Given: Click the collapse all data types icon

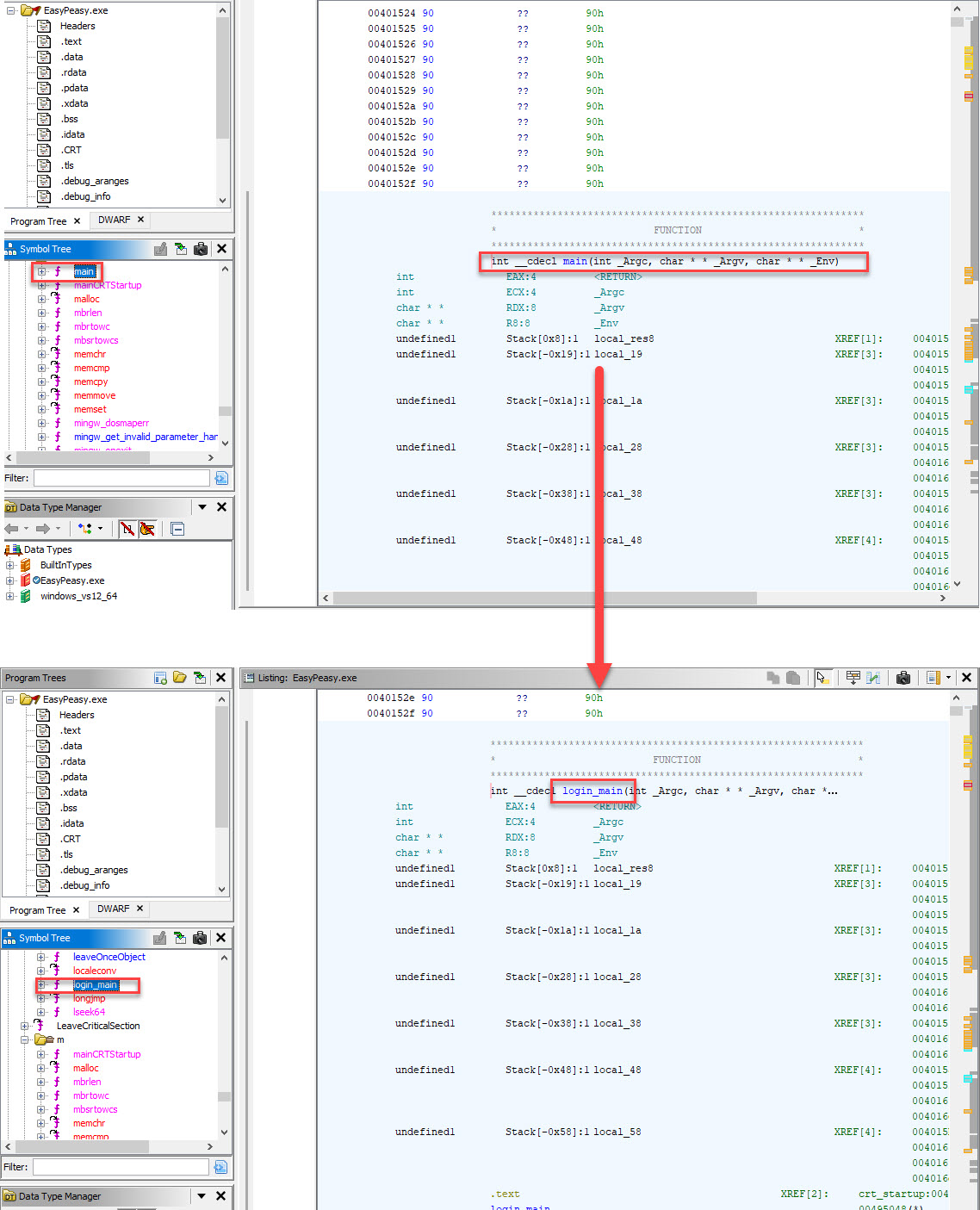Looking at the screenshot, I should 177,529.
